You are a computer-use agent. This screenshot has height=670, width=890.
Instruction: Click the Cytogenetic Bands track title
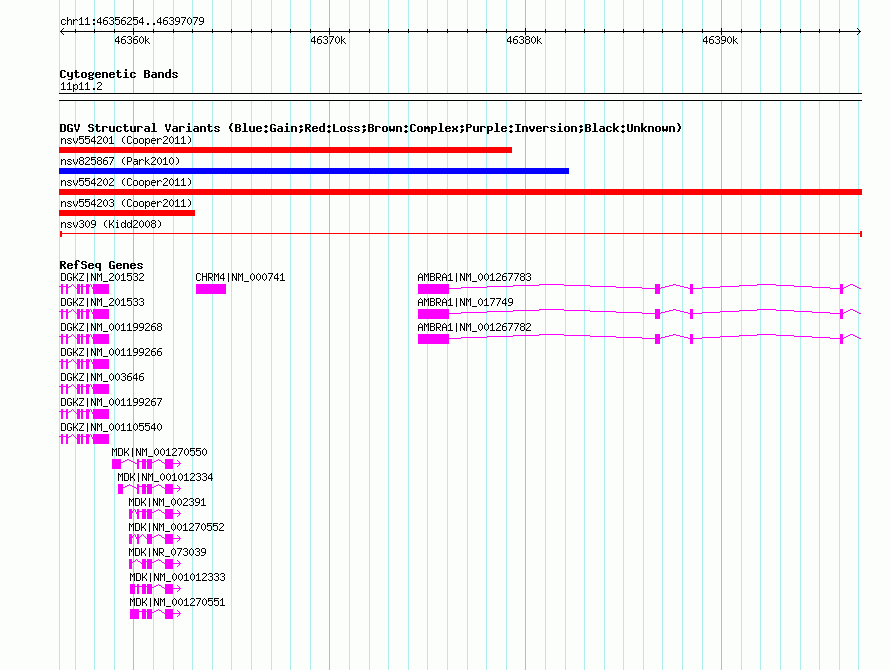coord(119,74)
